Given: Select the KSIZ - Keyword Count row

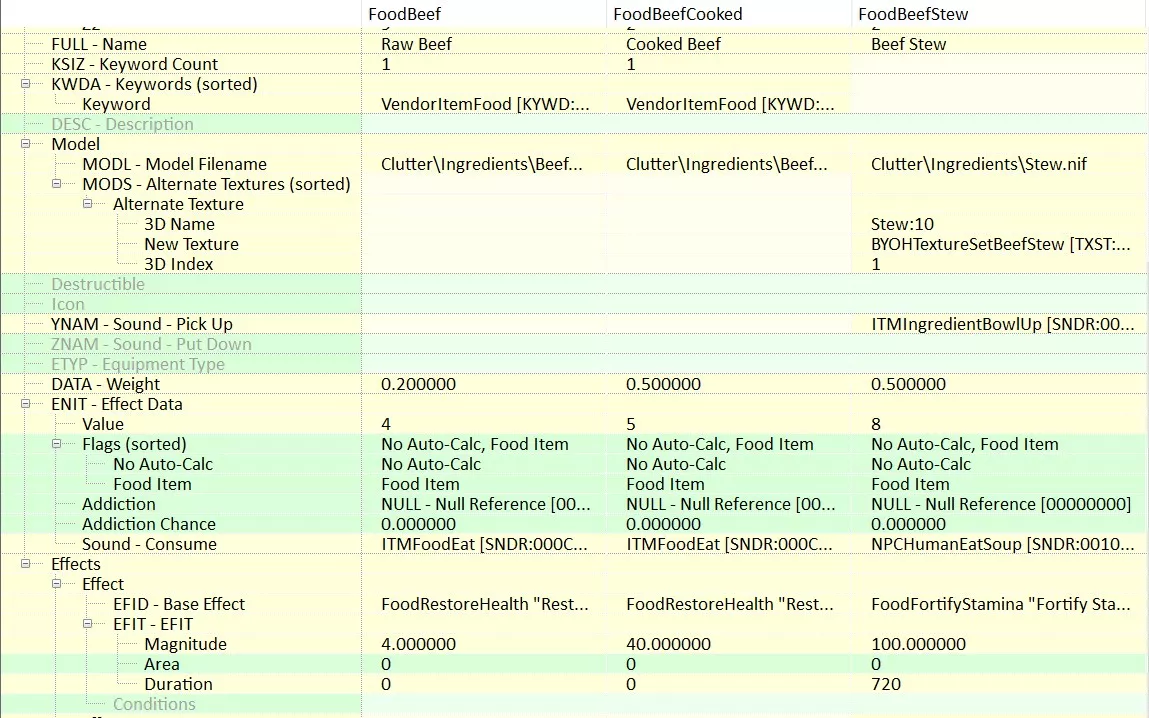Looking at the screenshot, I should [134, 64].
